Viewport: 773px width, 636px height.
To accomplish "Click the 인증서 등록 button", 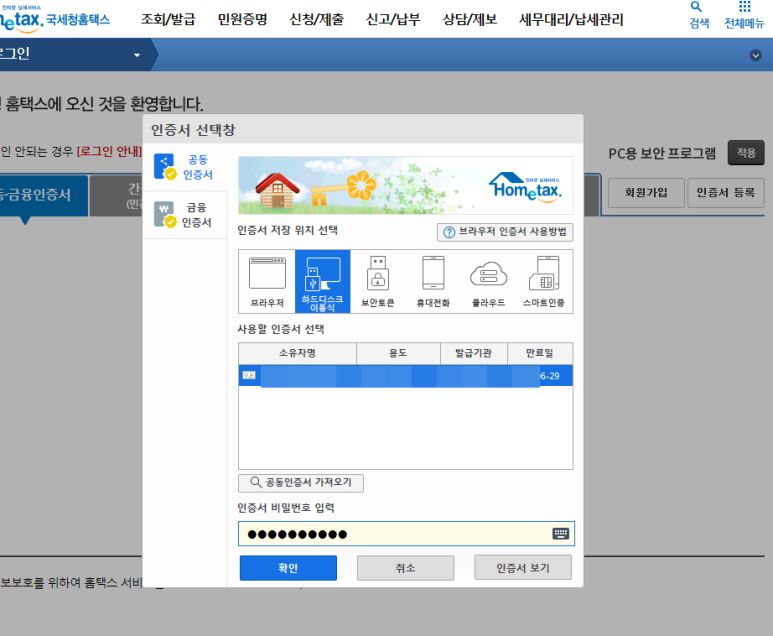I will pyautogui.click(x=726, y=193).
